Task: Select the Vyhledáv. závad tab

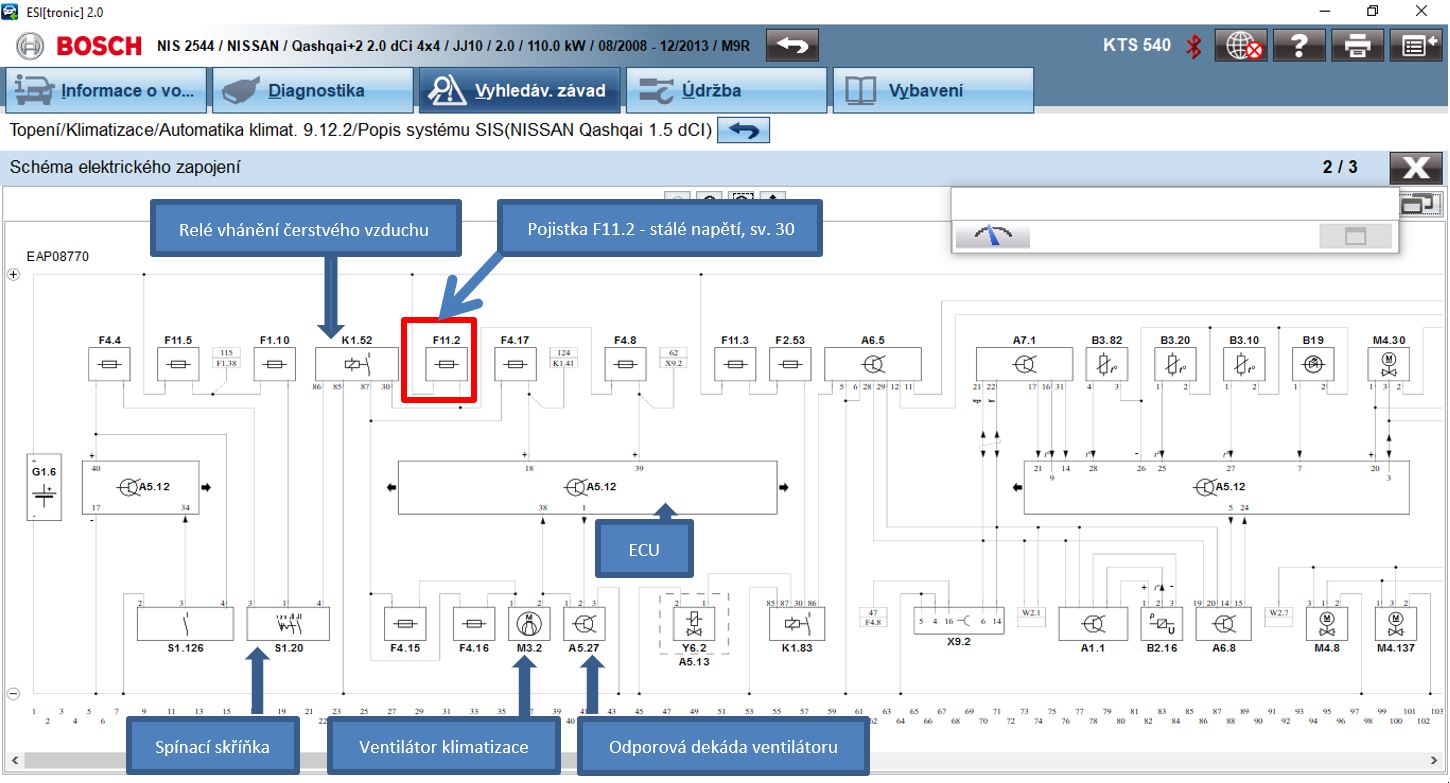Action: pyautogui.click(x=519, y=91)
